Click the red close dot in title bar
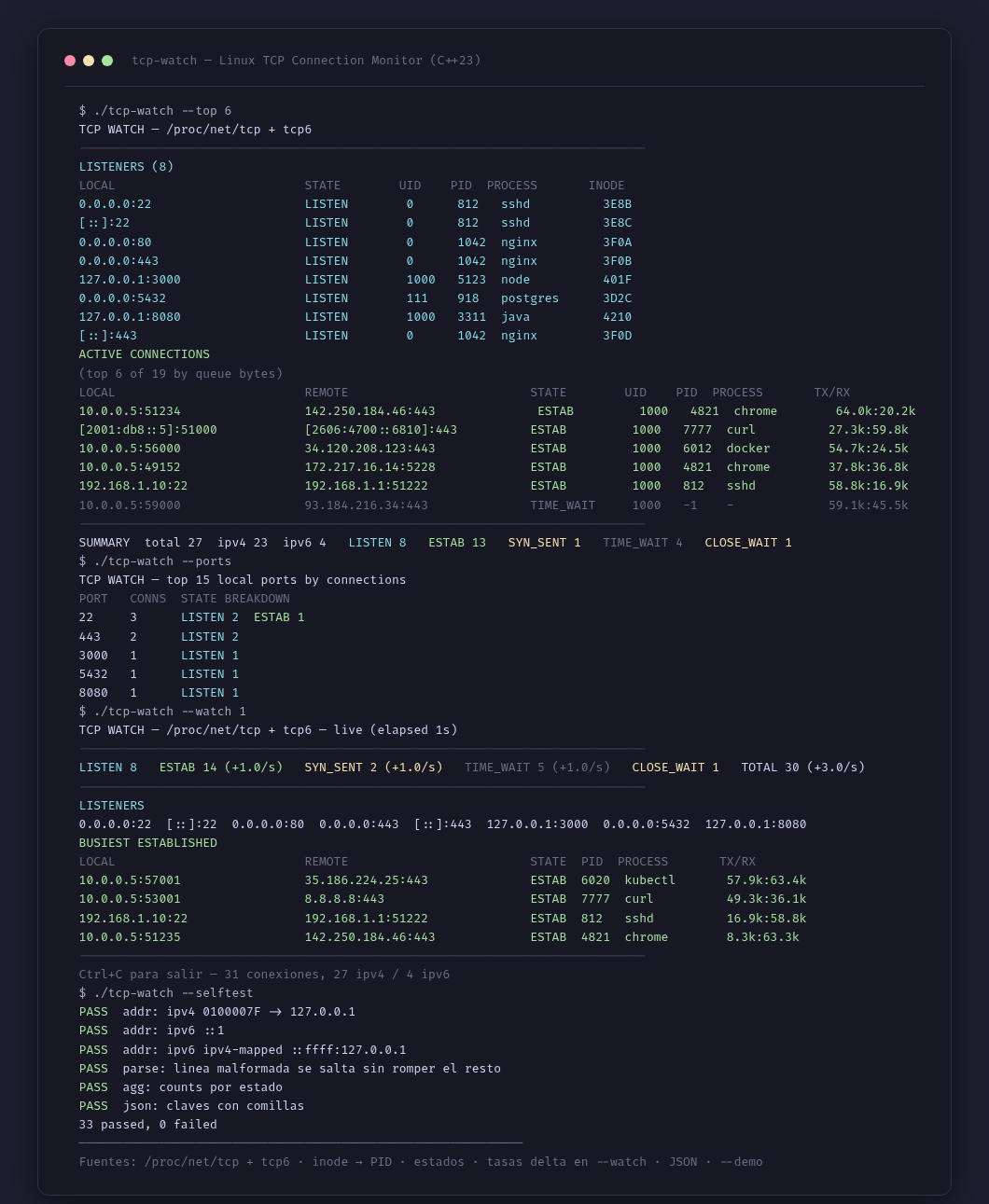Viewport: 989px width, 1204px height. click(x=70, y=61)
